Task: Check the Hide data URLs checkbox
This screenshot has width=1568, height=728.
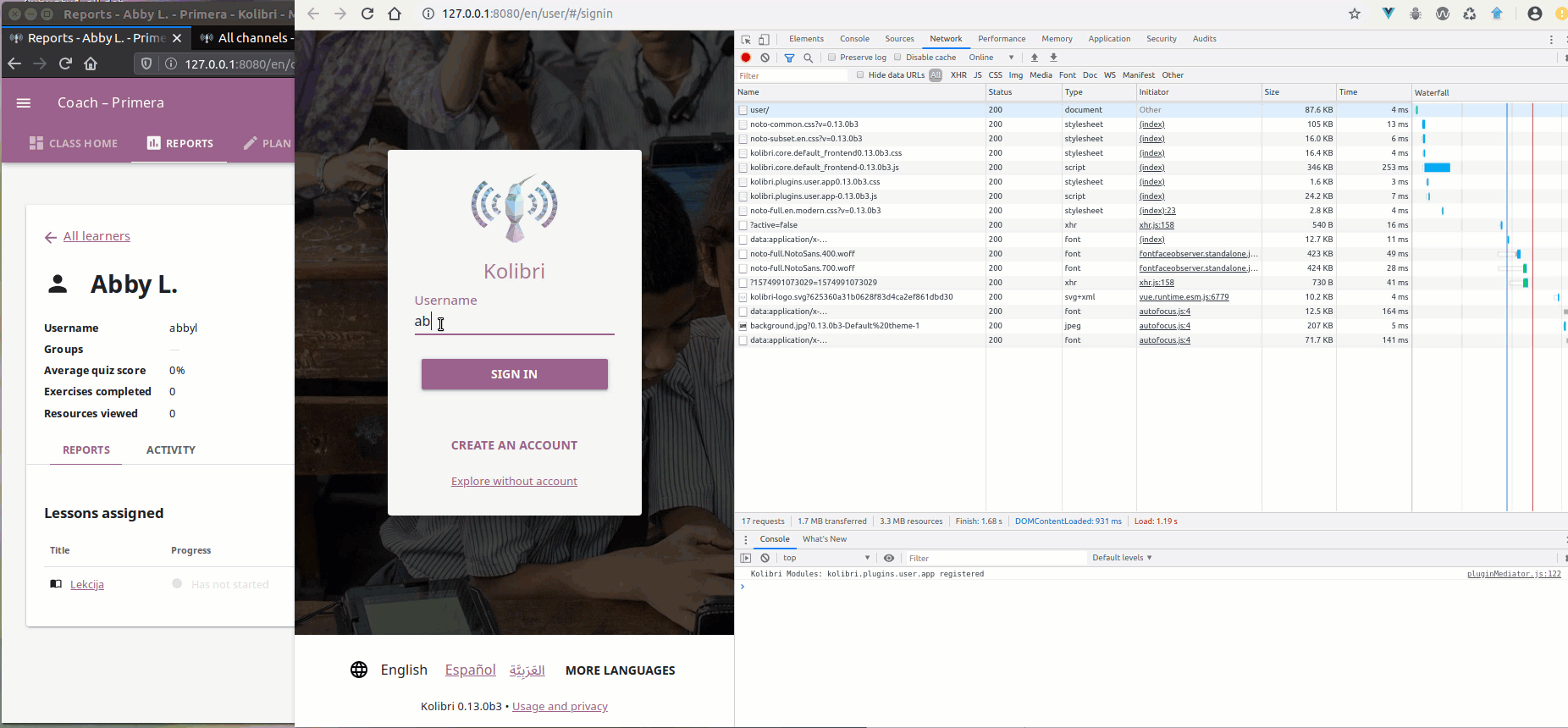Action: (x=860, y=75)
